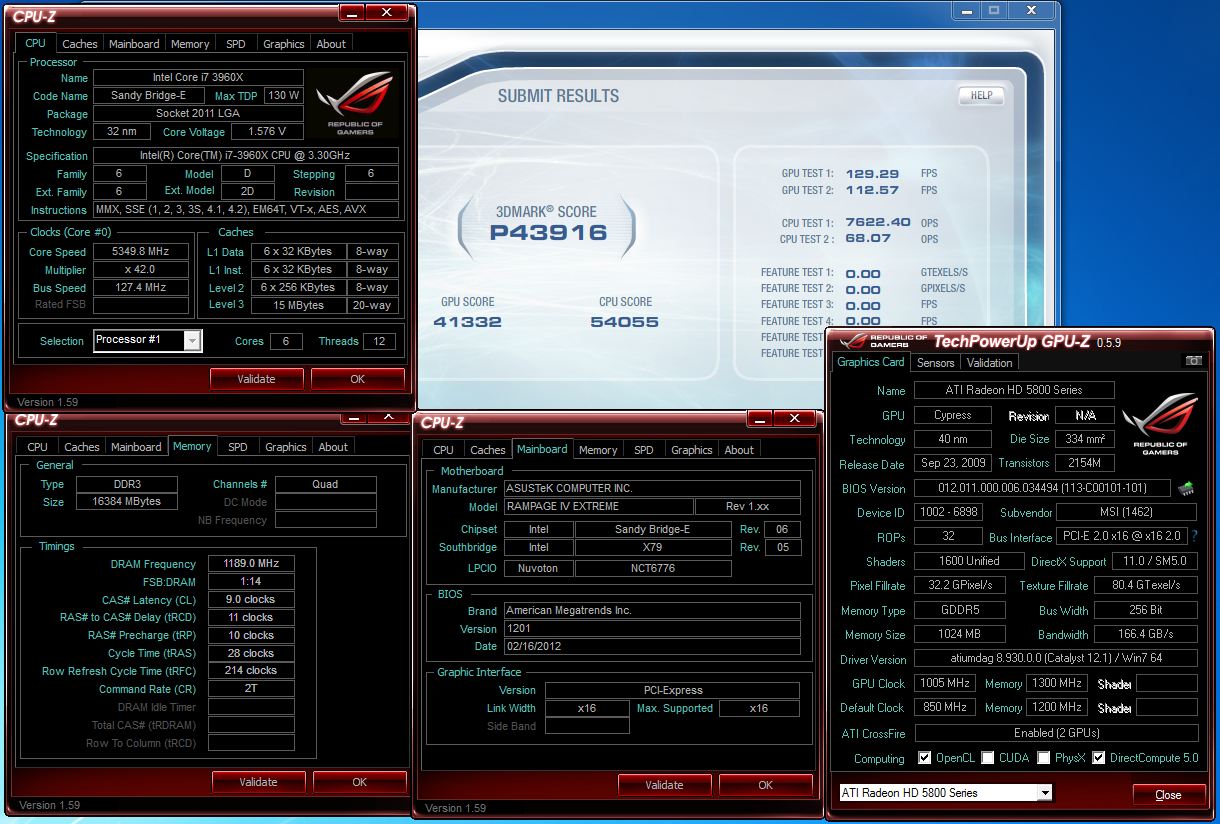Click the Subvendor MSI (1462) field
This screenshot has height=824, width=1220.
[1127, 513]
